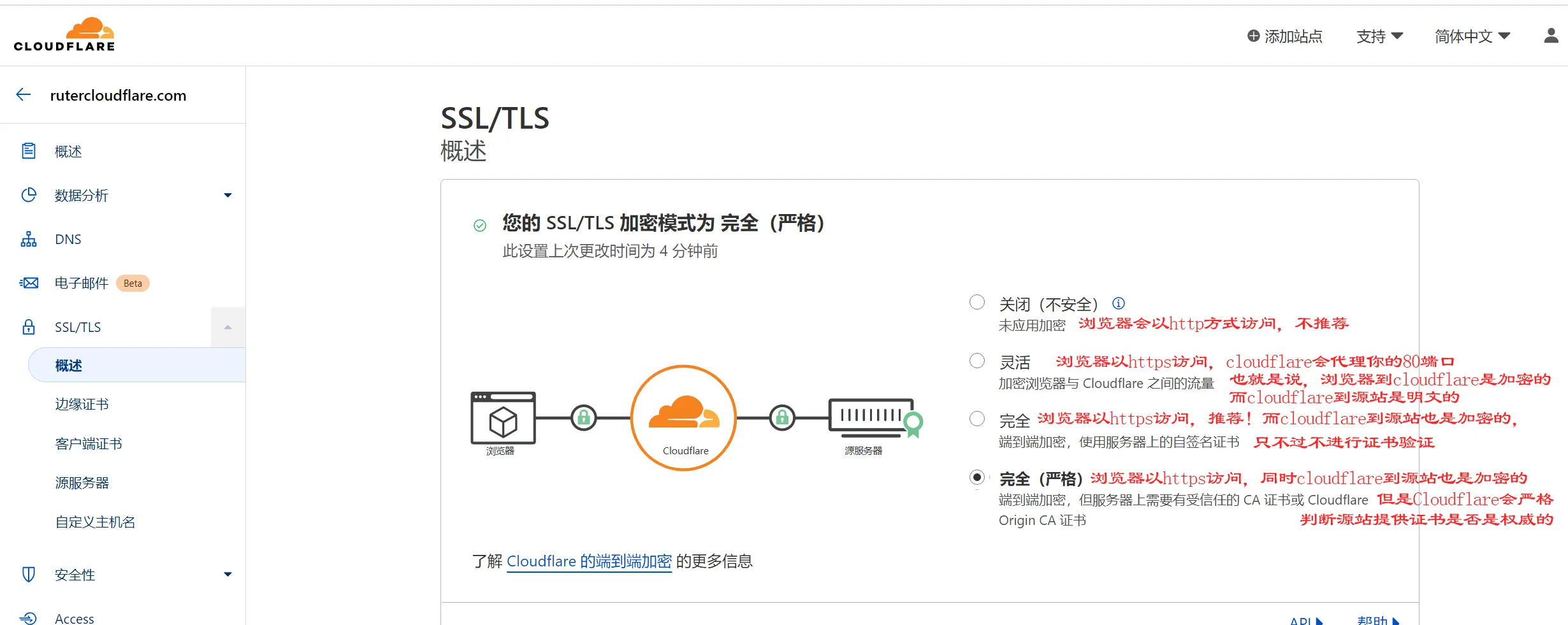Click the rutercloudflare.com site name
The image size is (1568, 625).
119,96
